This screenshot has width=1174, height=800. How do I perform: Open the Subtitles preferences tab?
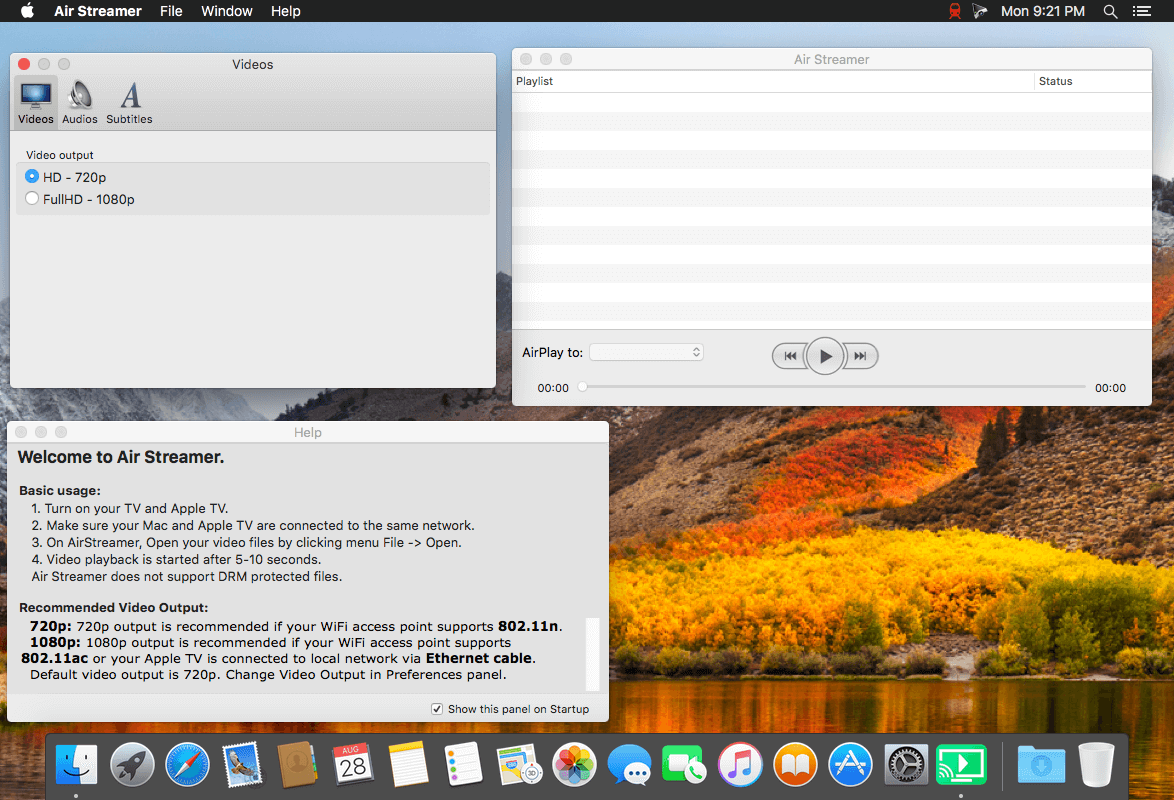pos(129,103)
